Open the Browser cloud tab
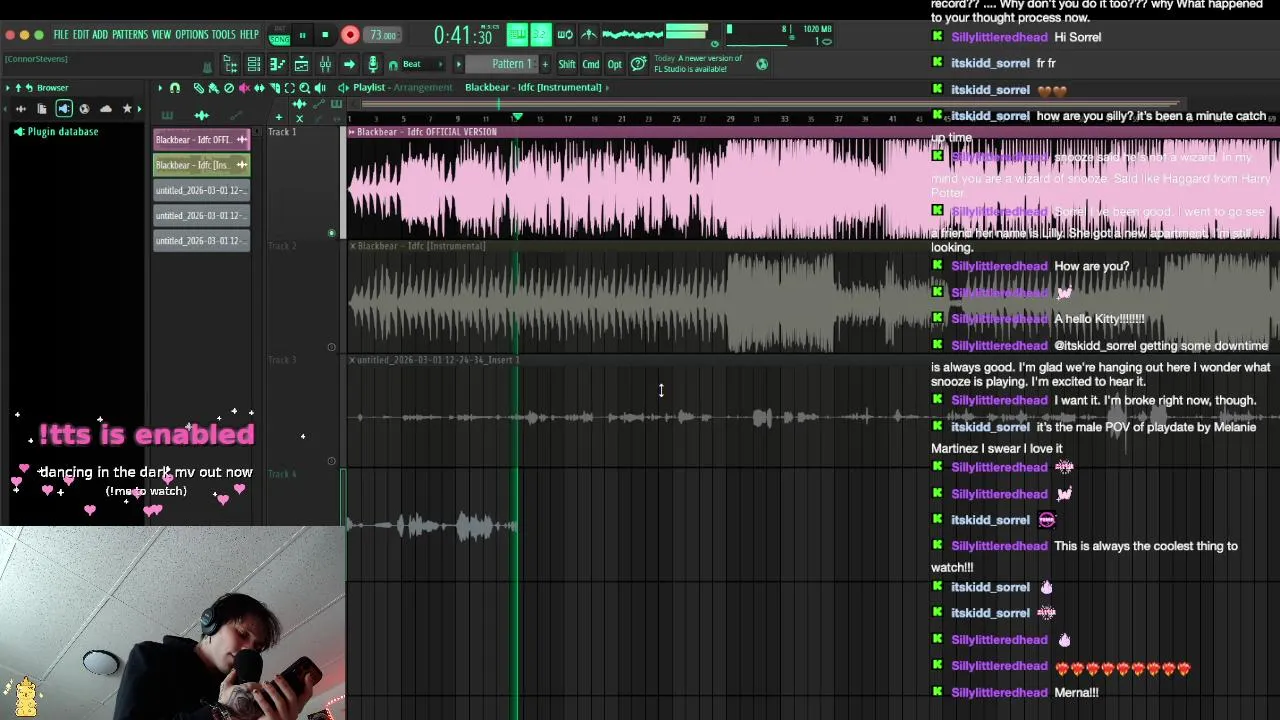The width and height of the screenshot is (1280, 720). pos(106,109)
